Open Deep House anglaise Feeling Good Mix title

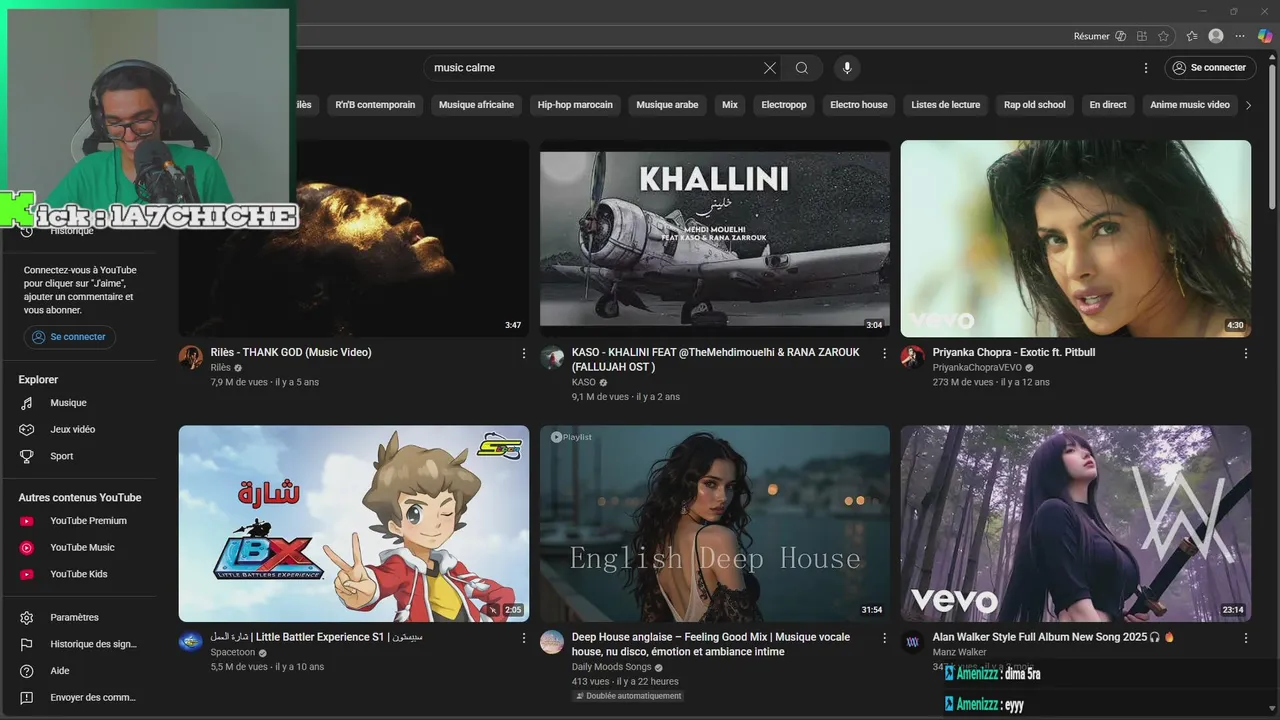coord(711,644)
